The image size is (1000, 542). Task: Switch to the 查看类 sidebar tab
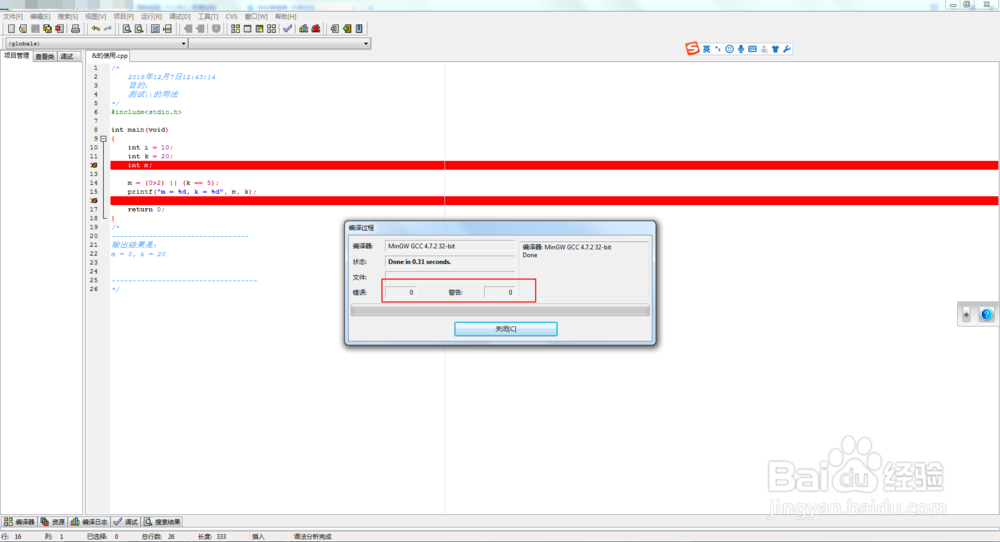(x=45, y=57)
